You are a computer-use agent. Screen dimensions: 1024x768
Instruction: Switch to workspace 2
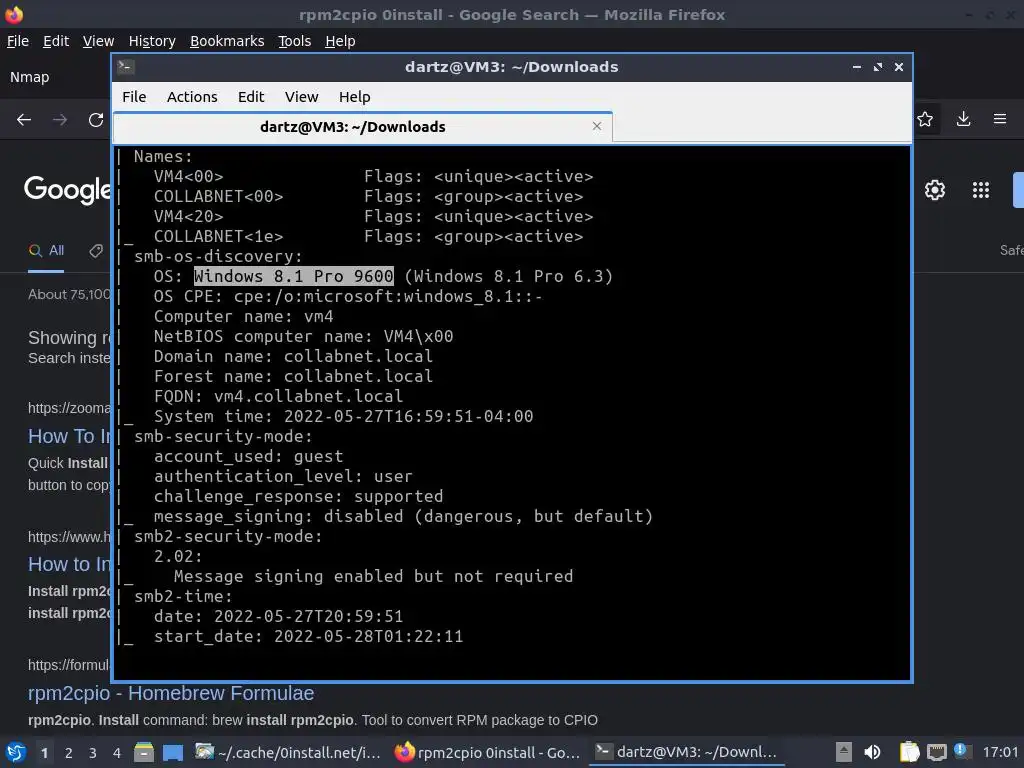tap(69, 753)
